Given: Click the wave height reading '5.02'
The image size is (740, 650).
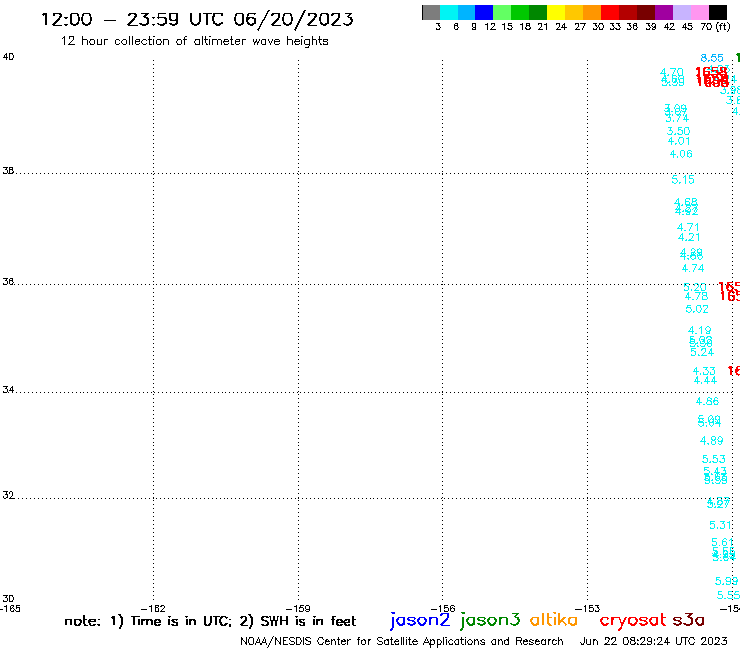Looking at the screenshot, I should click(x=697, y=309).
